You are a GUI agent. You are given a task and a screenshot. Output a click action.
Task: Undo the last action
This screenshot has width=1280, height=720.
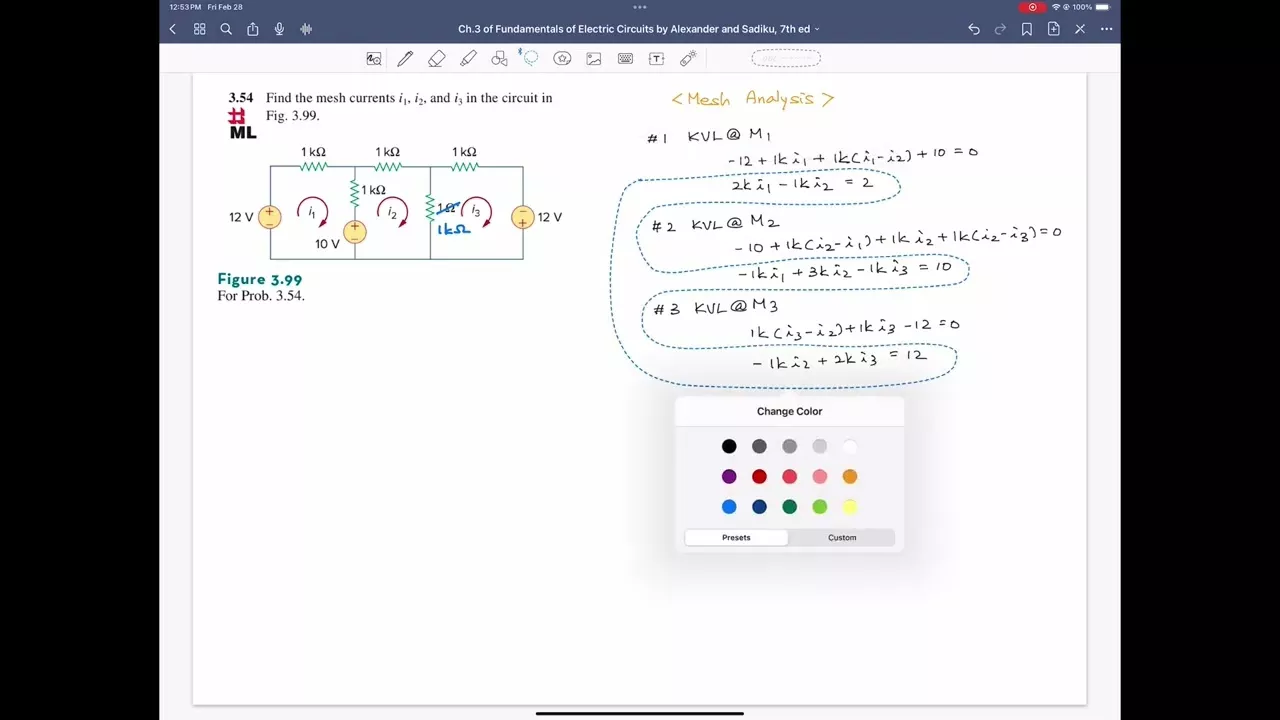[x=974, y=29]
